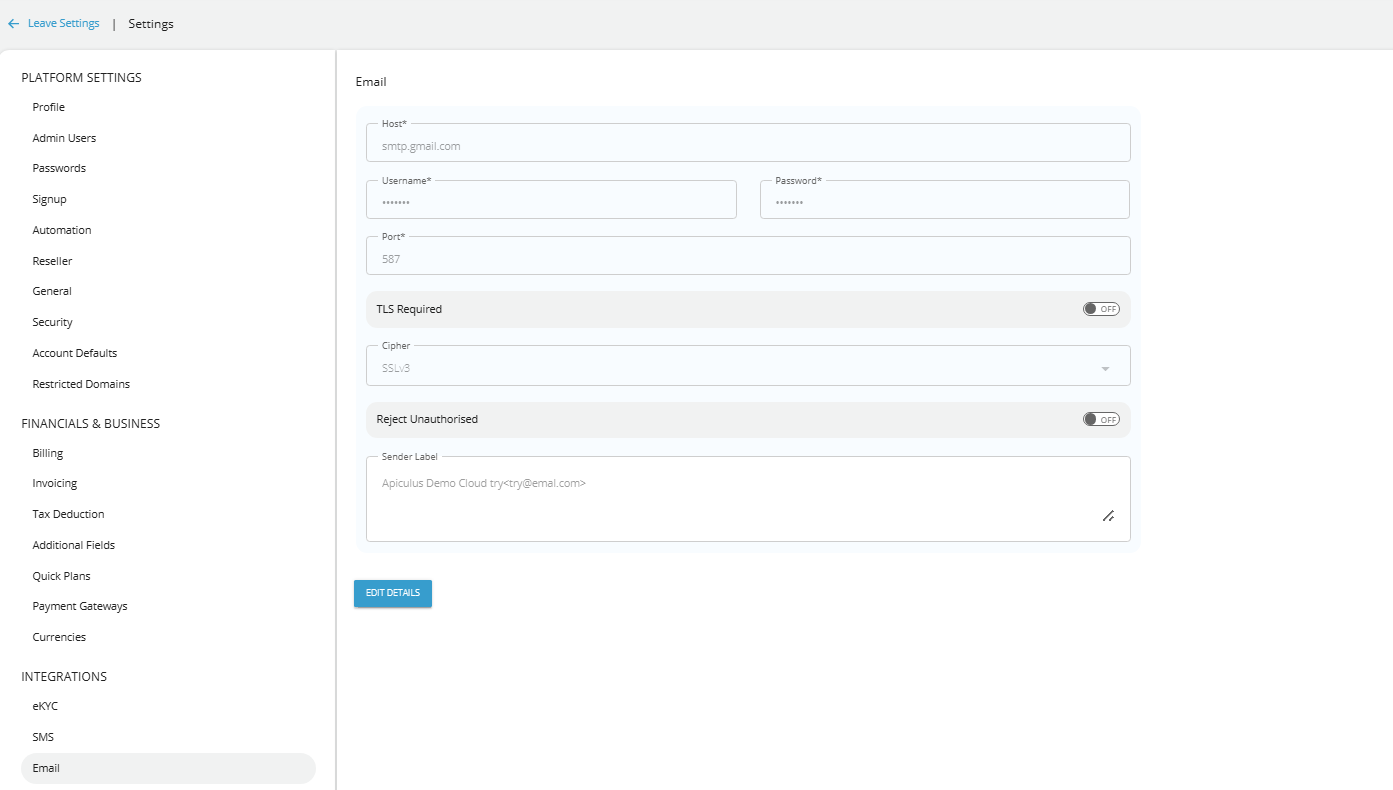The image size is (1393, 790).
Task: Toggle TLS Required on
Action: [1101, 309]
